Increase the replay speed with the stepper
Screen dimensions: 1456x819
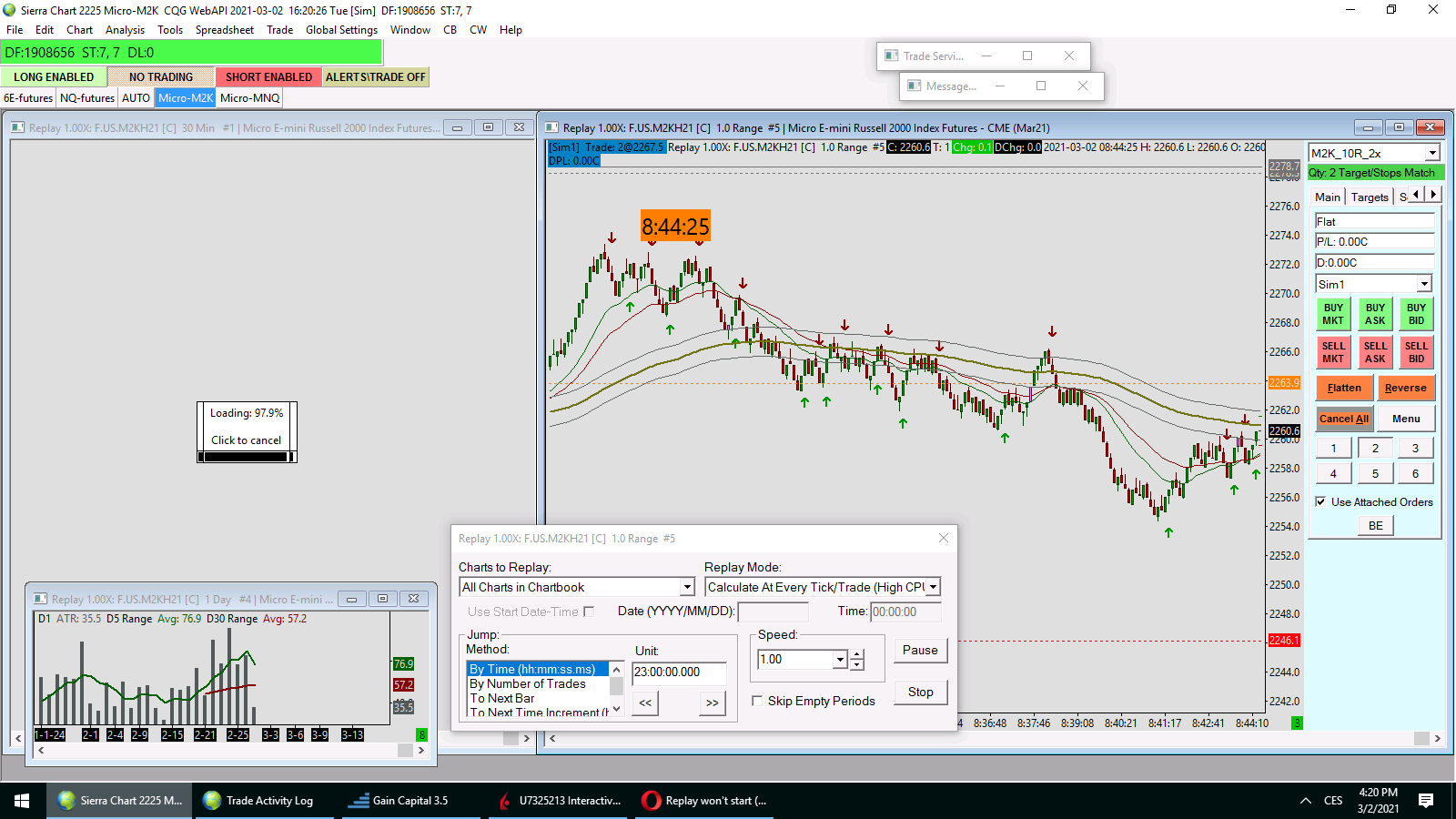coord(856,653)
